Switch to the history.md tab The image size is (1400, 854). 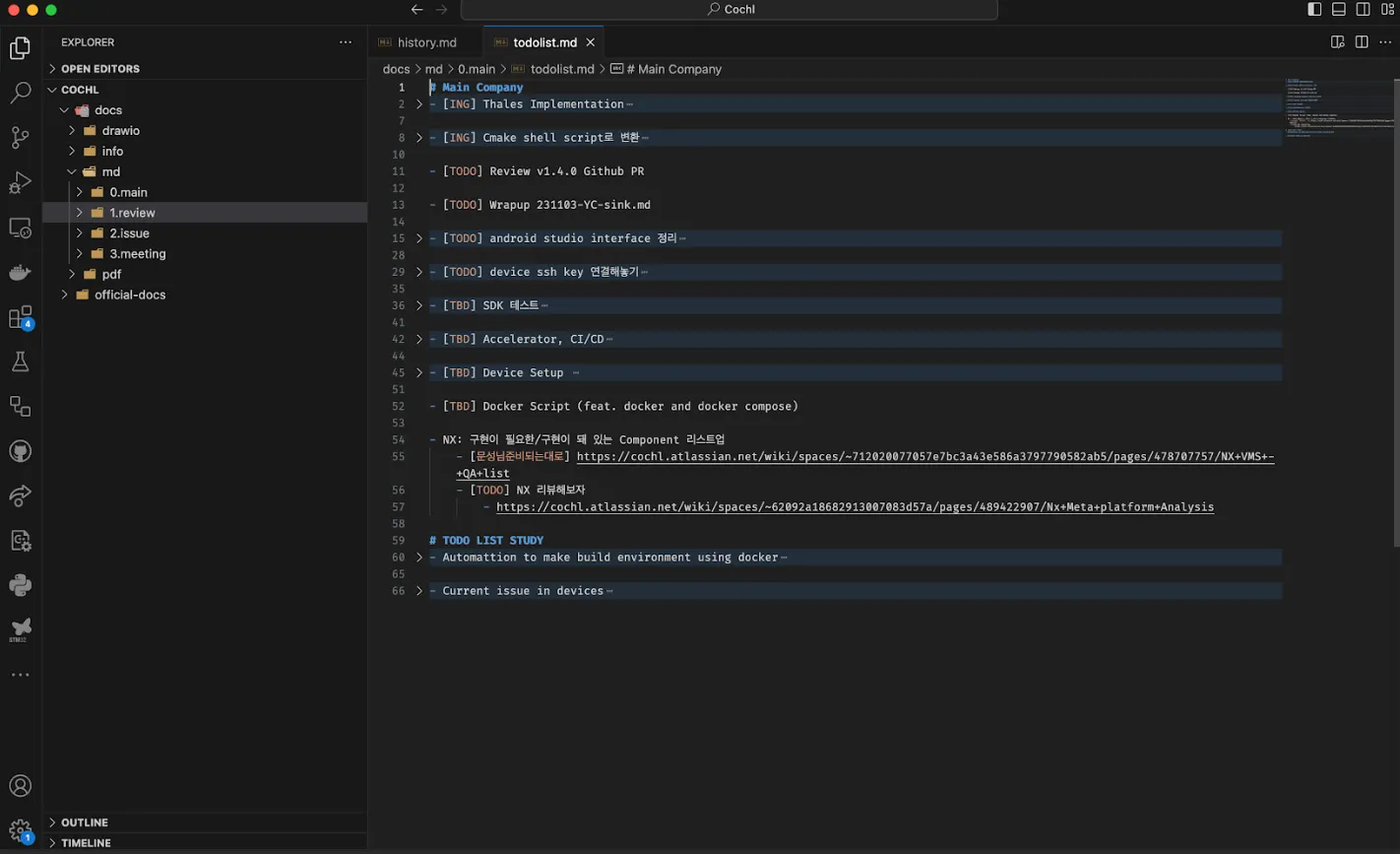426,42
